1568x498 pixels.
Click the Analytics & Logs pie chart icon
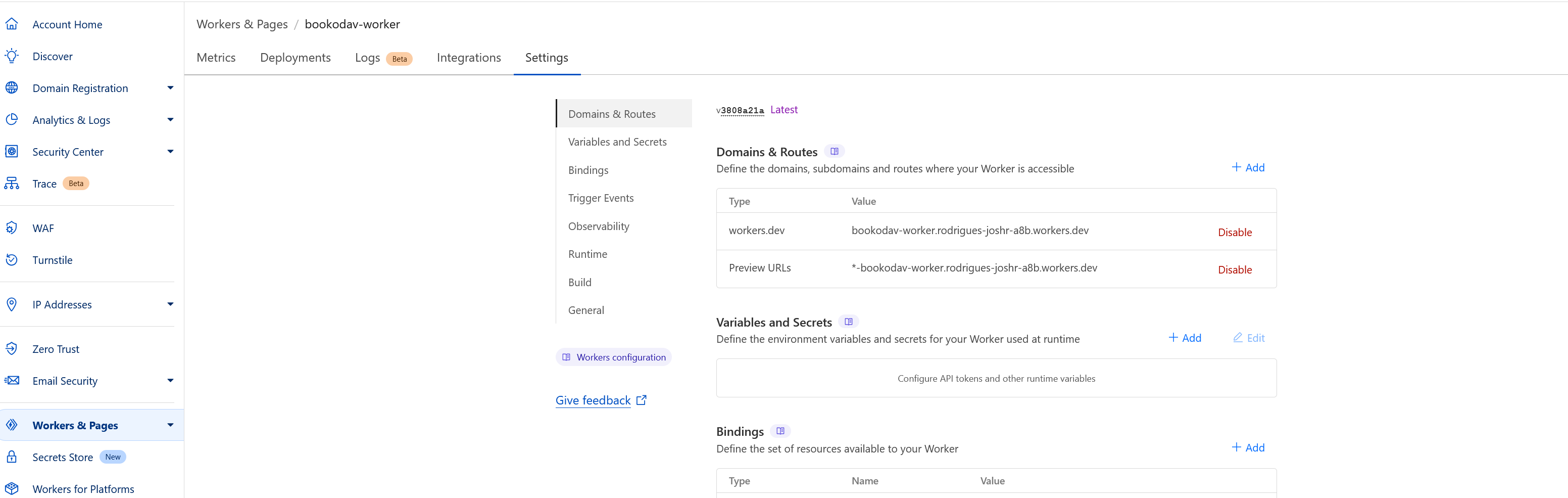(x=12, y=119)
